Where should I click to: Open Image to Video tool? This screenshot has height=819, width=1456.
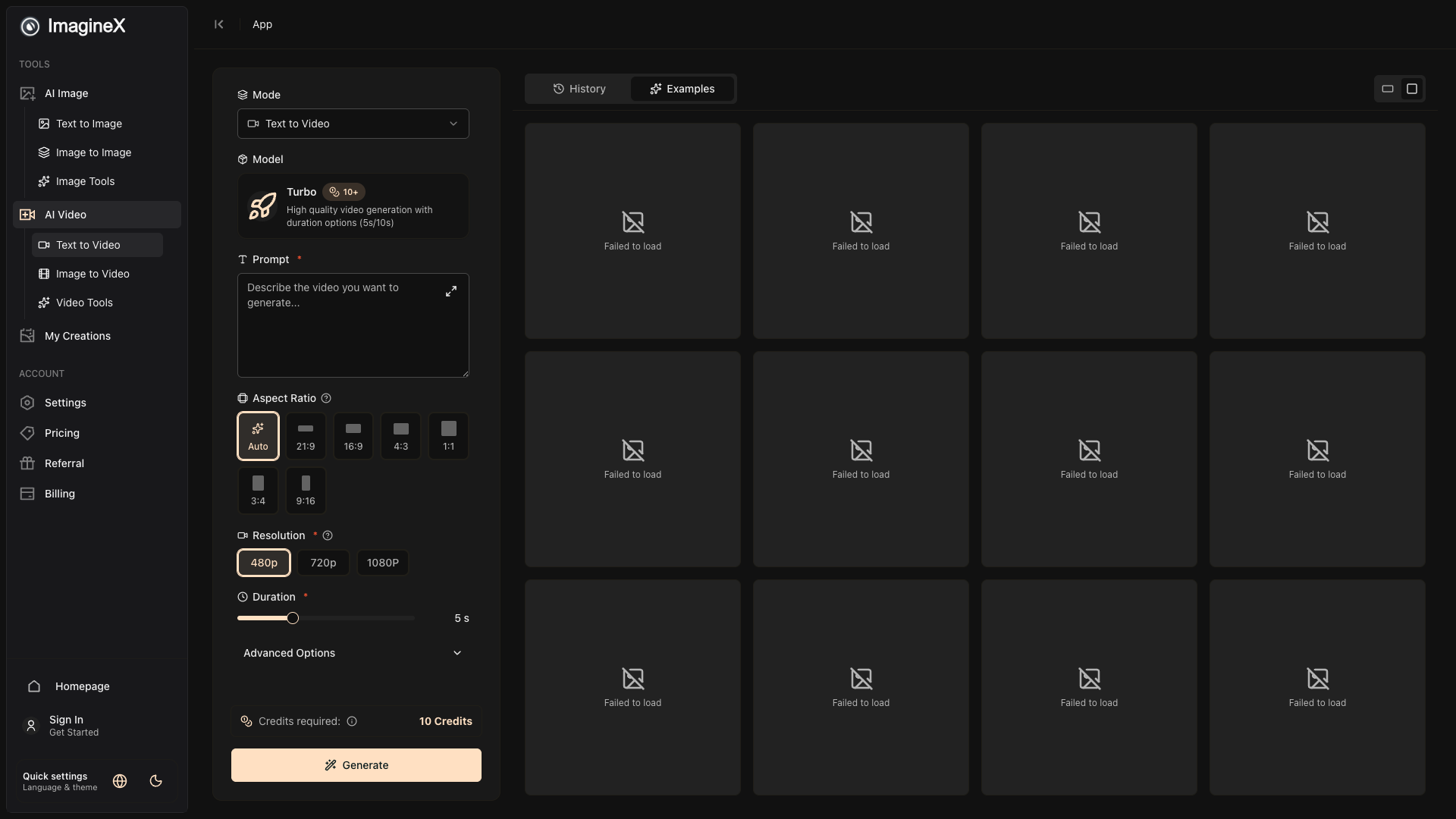click(x=97, y=274)
